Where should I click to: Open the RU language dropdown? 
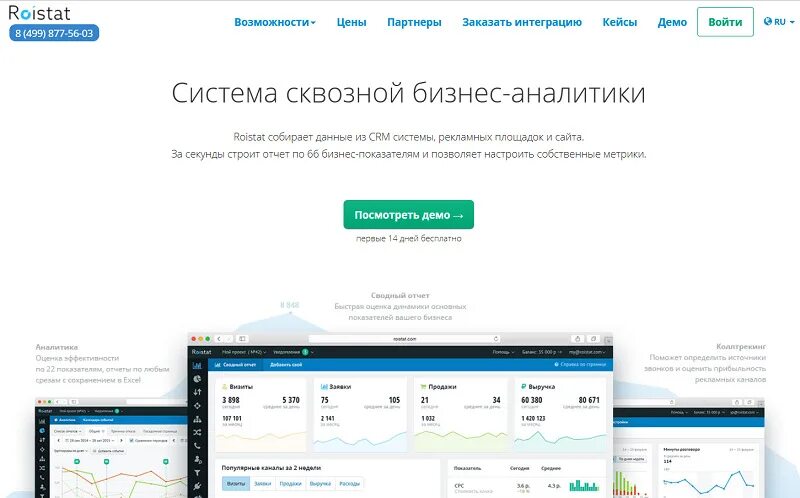[779, 22]
